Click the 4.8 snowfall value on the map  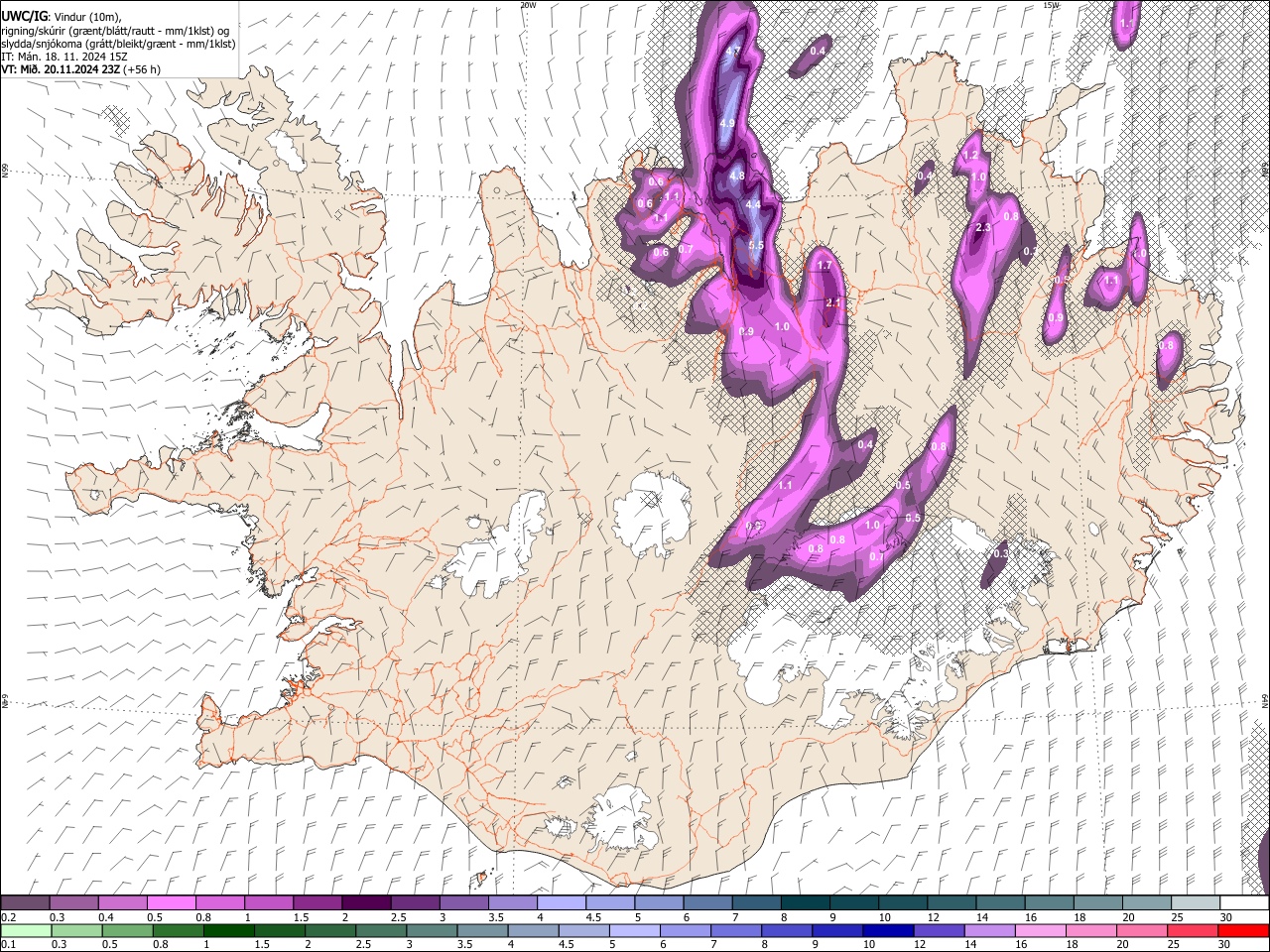[737, 176]
